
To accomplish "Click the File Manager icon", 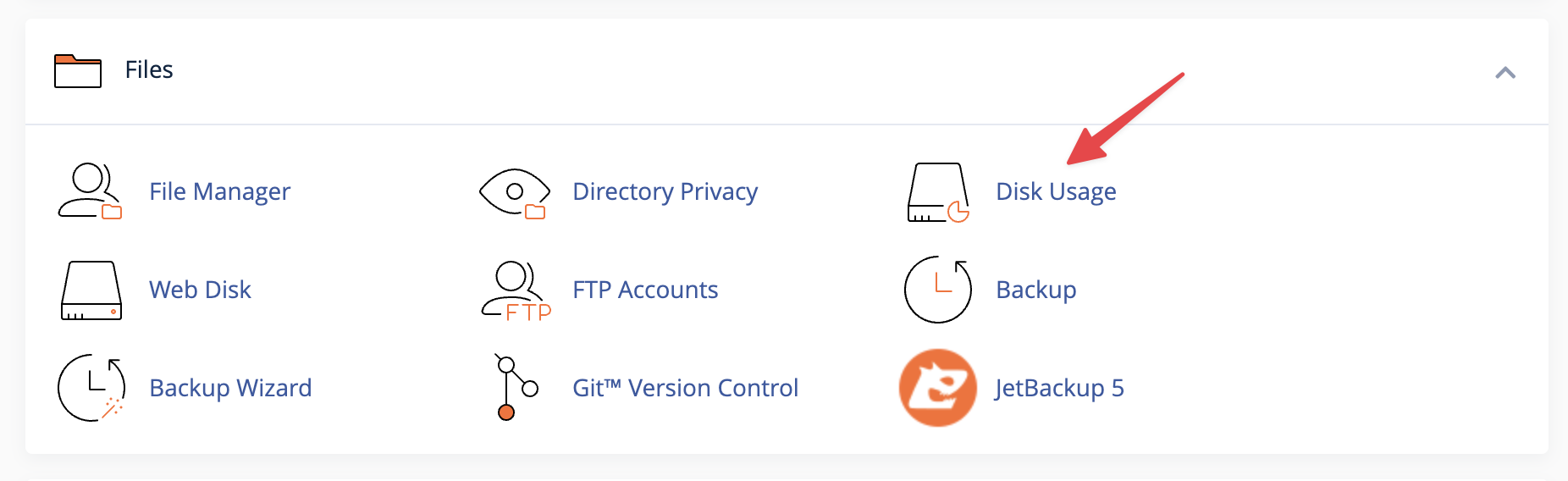I will pos(90,191).
